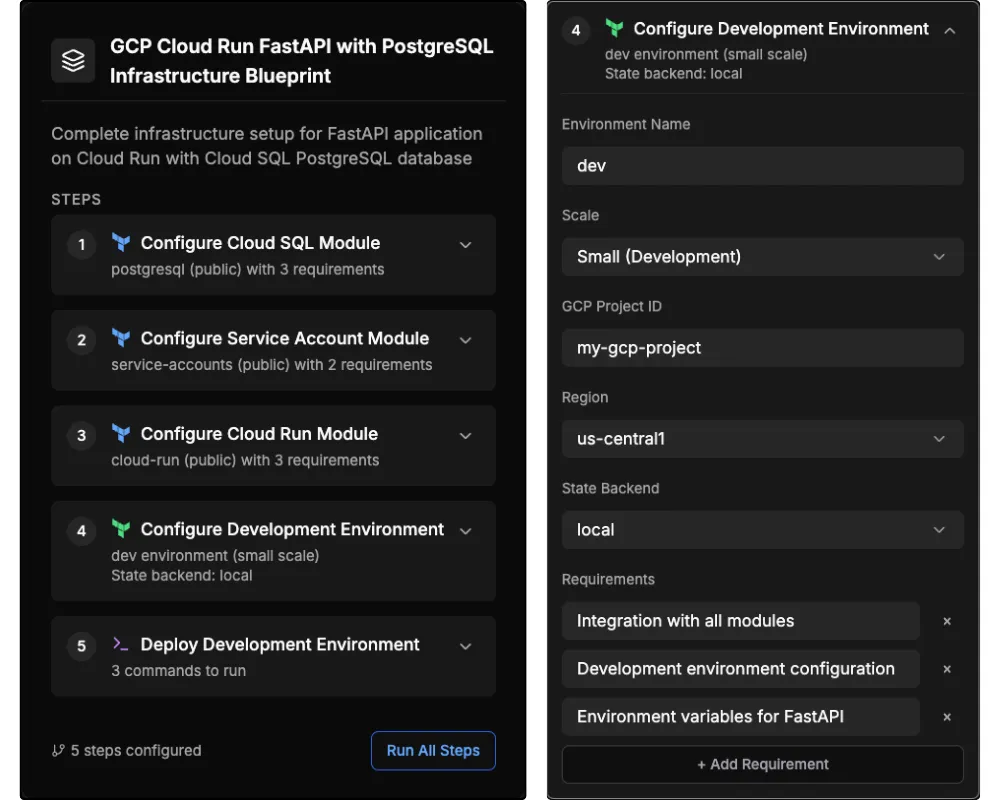Expand the Configure Service Account Module step
This screenshot has width=1000, height=800.
click(x=466, y=341)
